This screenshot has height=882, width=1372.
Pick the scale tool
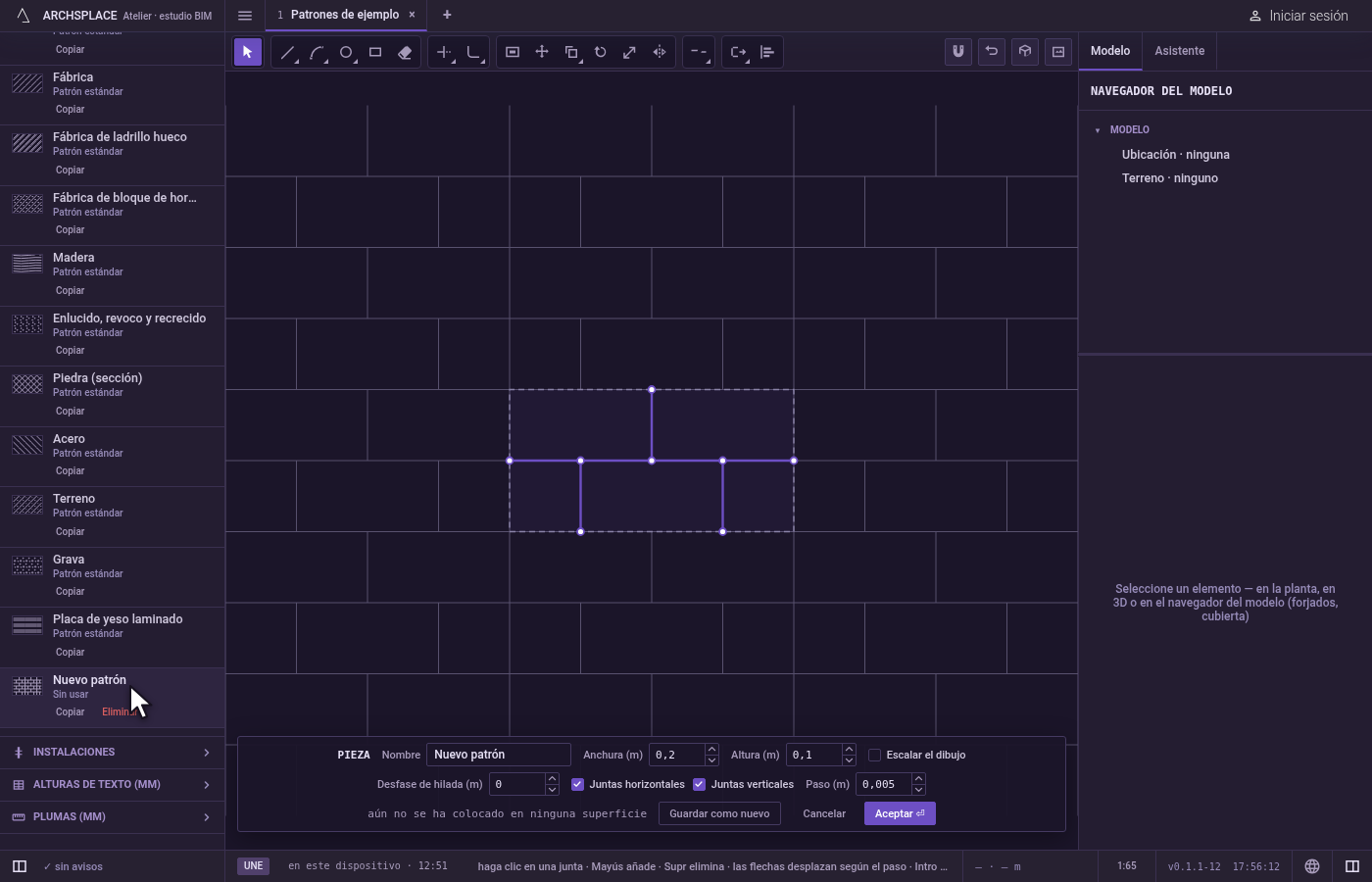click(x=630, y=52)
